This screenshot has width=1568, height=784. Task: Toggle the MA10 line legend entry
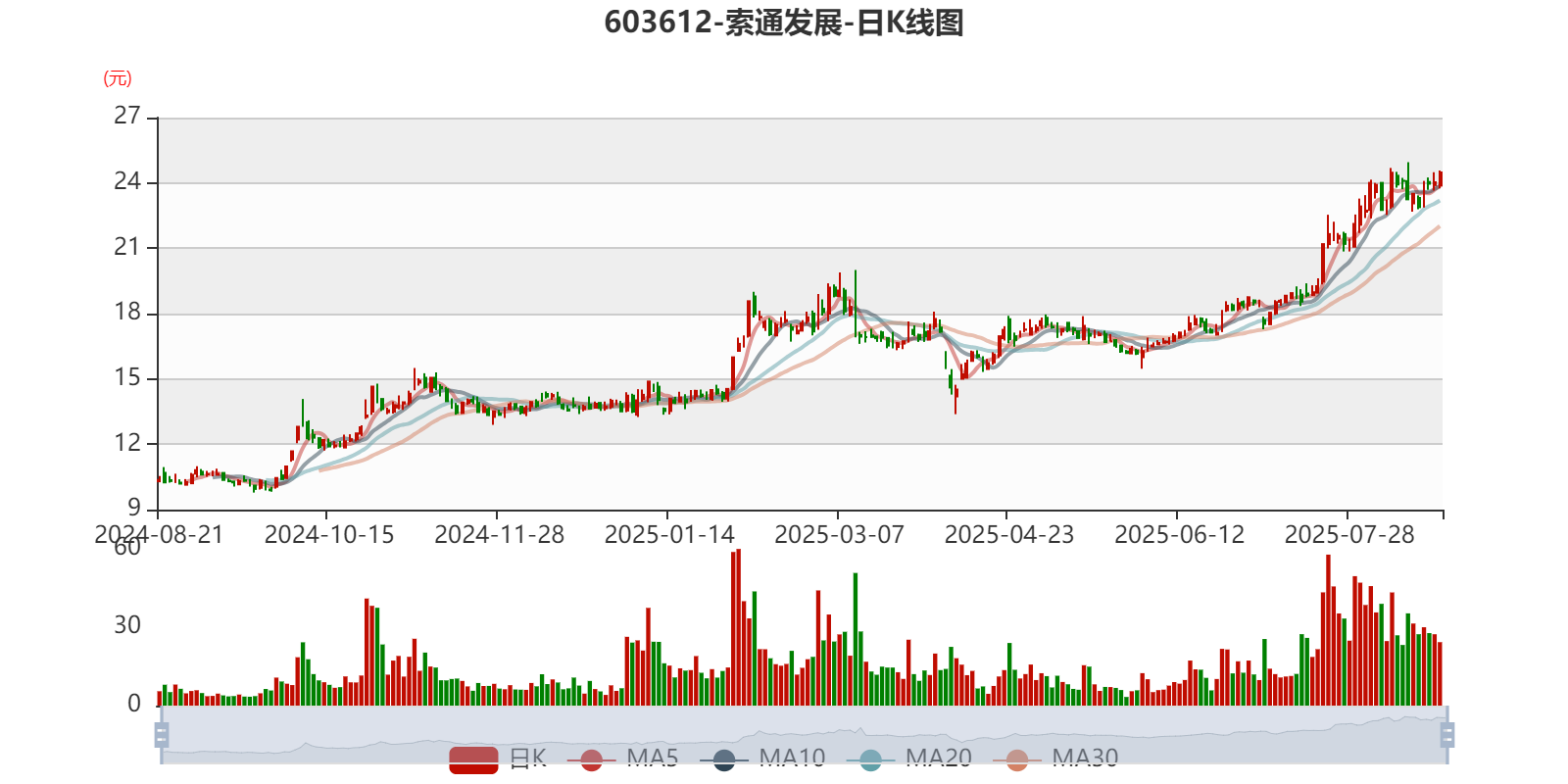[x=762, y=759]
